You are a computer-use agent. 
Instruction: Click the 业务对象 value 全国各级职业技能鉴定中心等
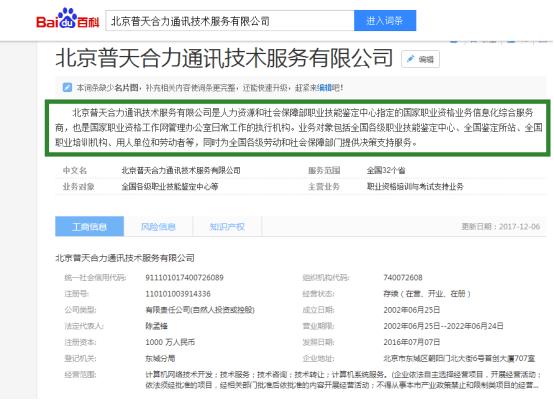click(x=170, y=187)
